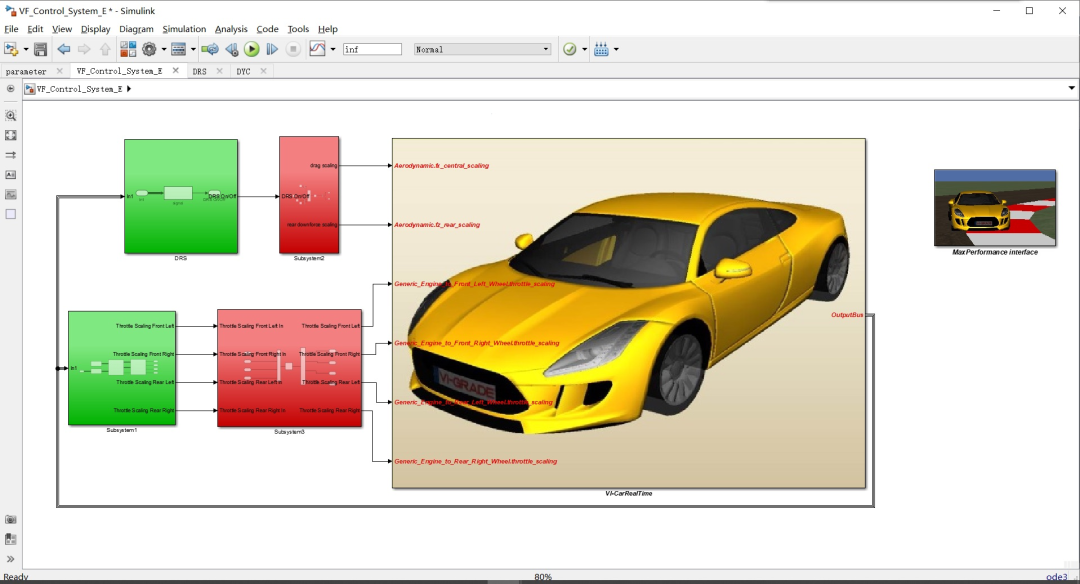Click the Stop simulation button

pyautogui.click(x=293, y=49)
